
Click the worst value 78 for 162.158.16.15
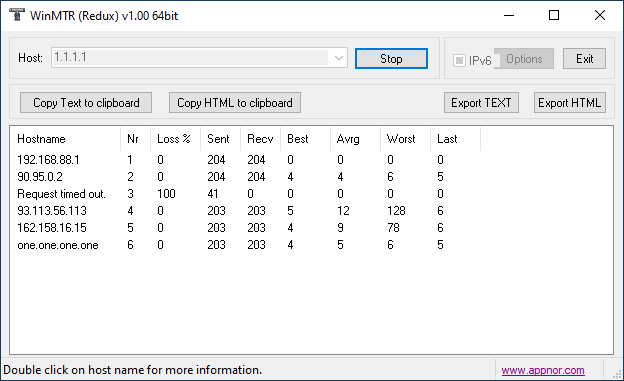pos(393,228)
